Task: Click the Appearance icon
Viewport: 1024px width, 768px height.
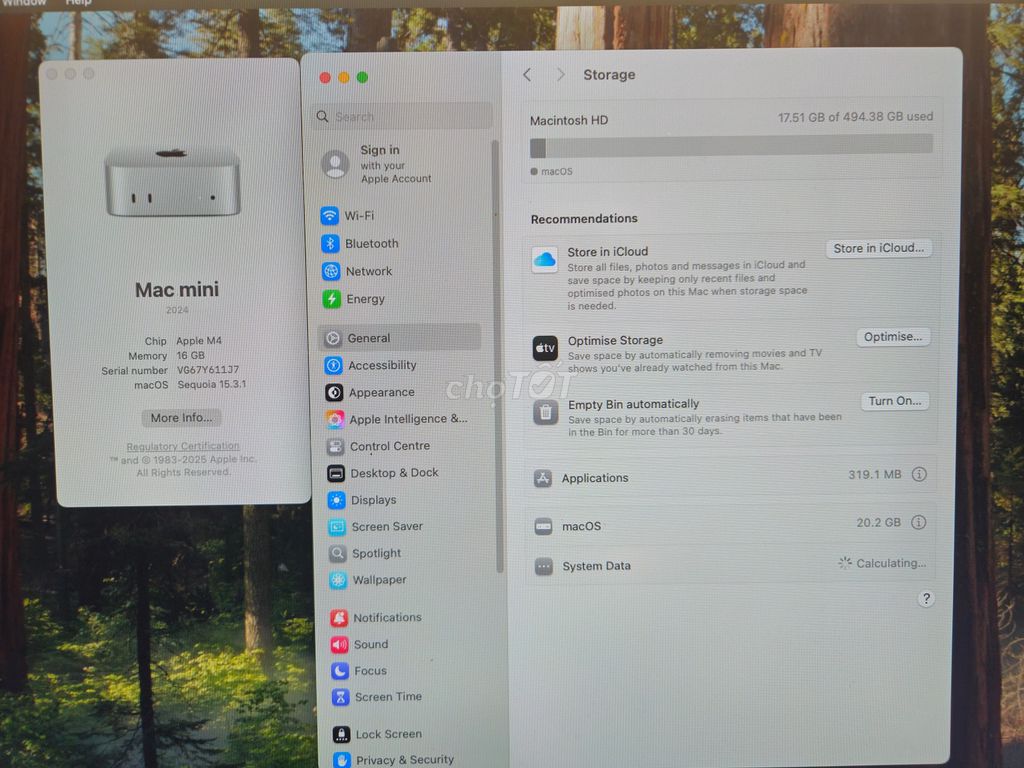Action: 334,392
